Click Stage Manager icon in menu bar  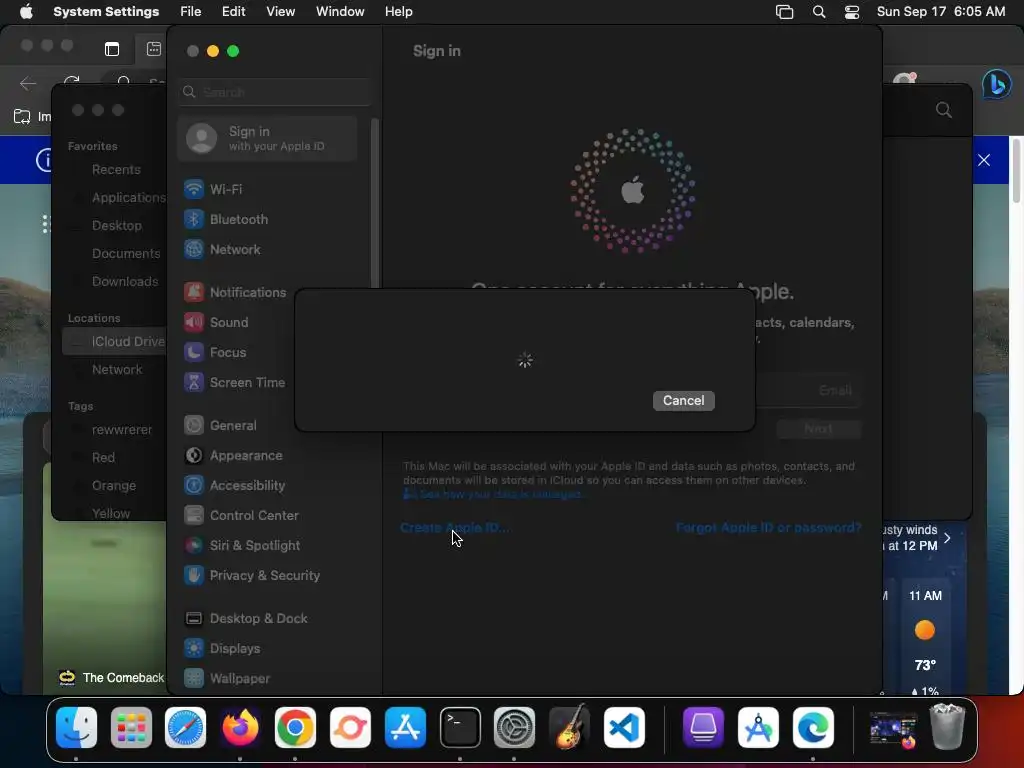[x=784, y=12]
